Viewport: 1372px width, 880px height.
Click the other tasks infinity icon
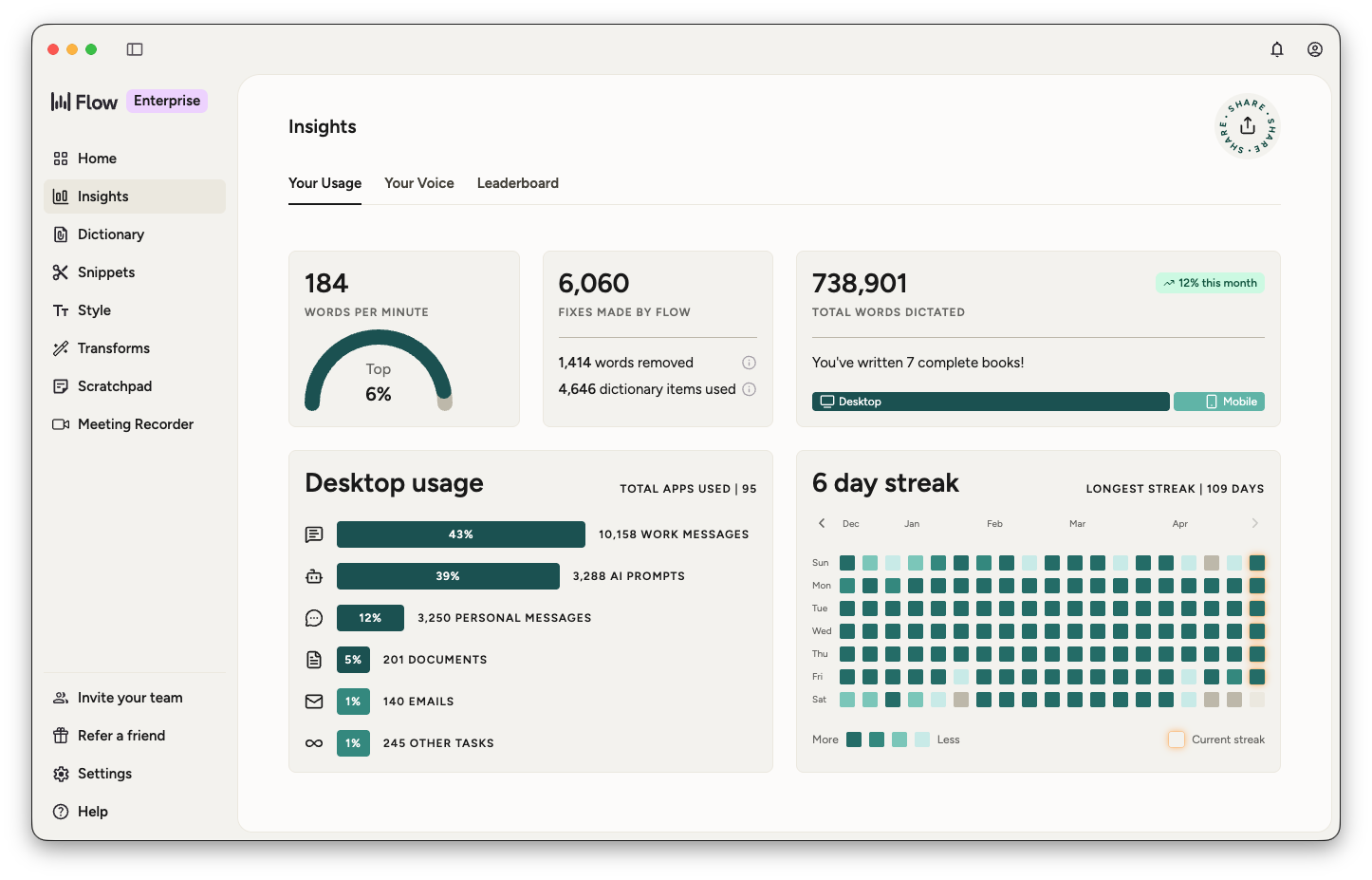314,743
